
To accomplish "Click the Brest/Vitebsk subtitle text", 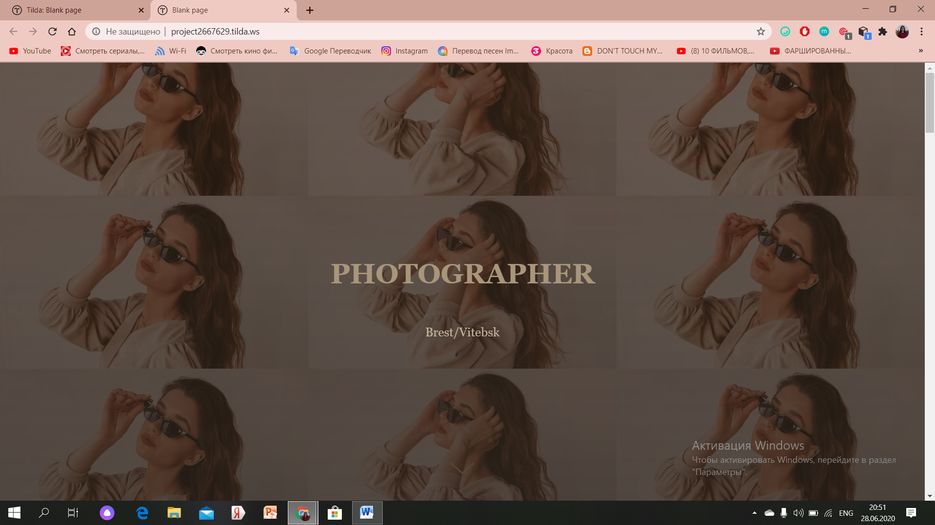I will pos(462,332).
